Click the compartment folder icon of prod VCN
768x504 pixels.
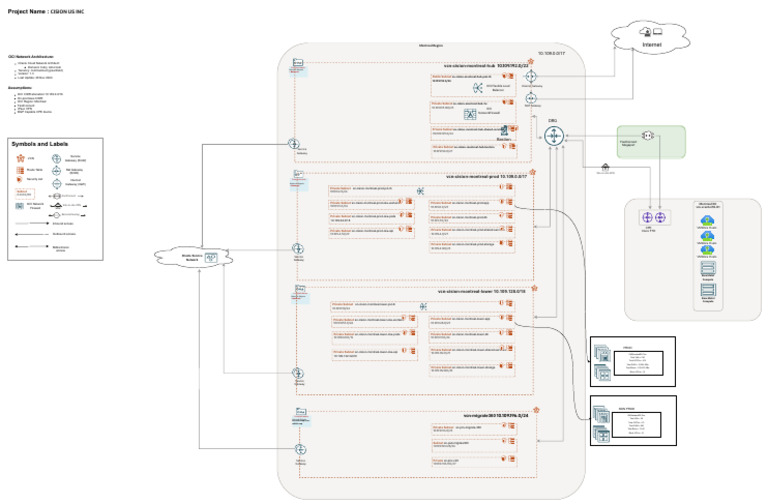tap(298, 174)
